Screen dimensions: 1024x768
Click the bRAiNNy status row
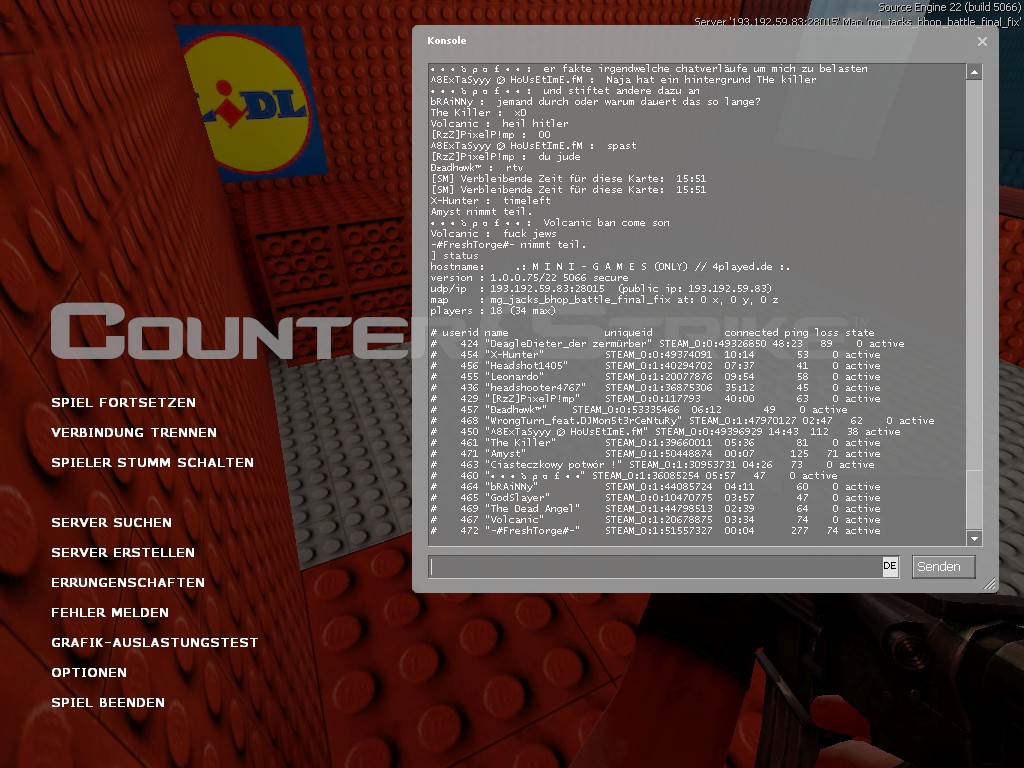[656, 487]
